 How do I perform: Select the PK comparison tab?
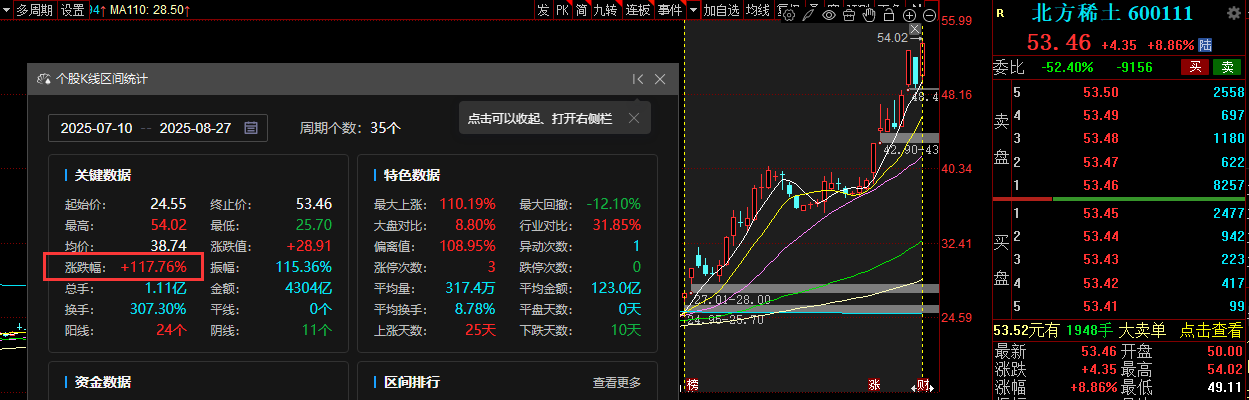(x=563, y=10)
